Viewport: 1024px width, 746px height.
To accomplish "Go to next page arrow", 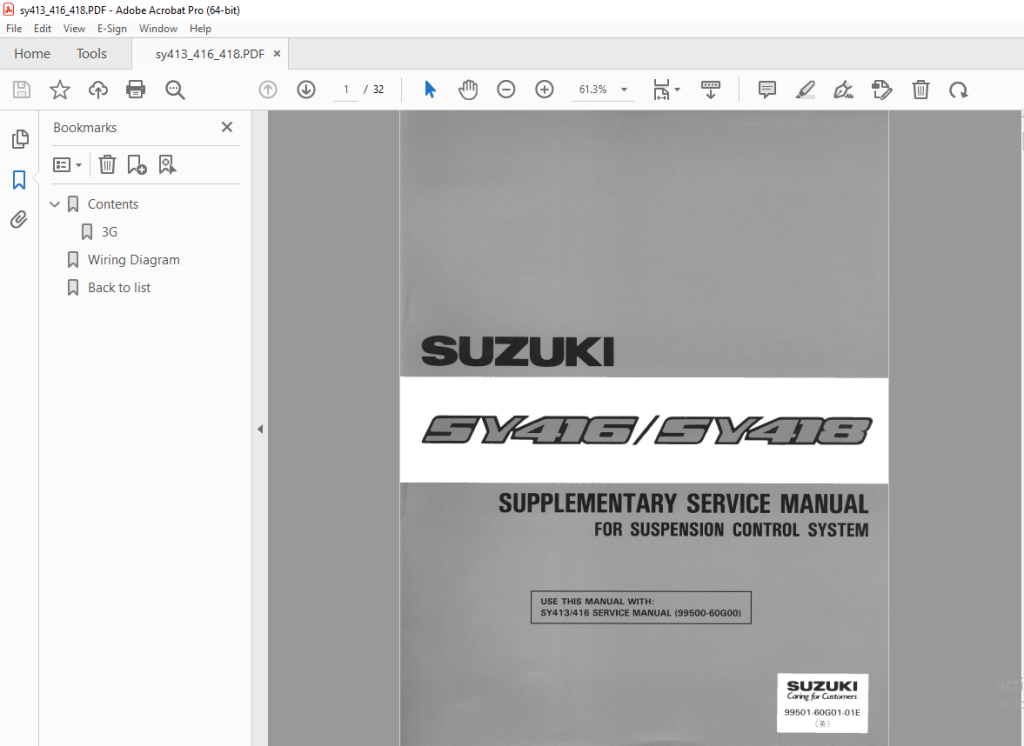I will [306, 89].
